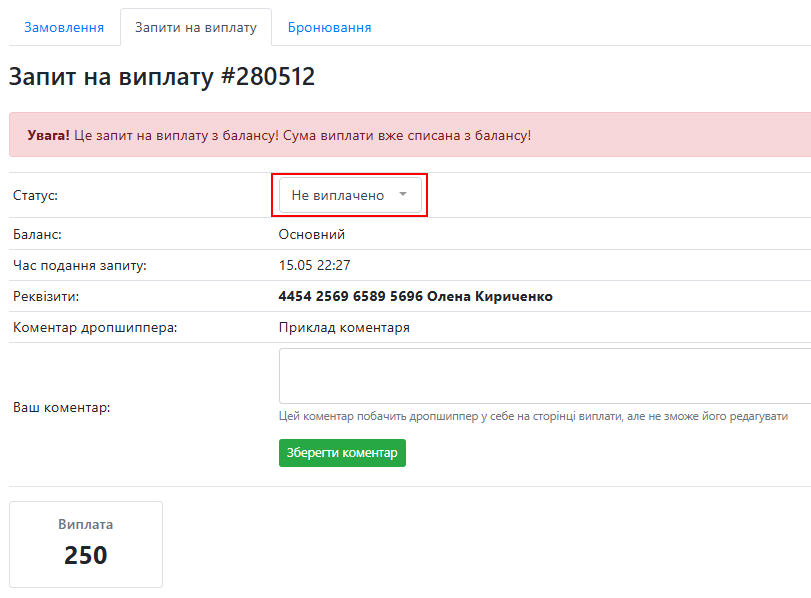Screen dimensions: 811x598
Task: Click the caret arrow in status selector
Action: [x=403, y=195]
